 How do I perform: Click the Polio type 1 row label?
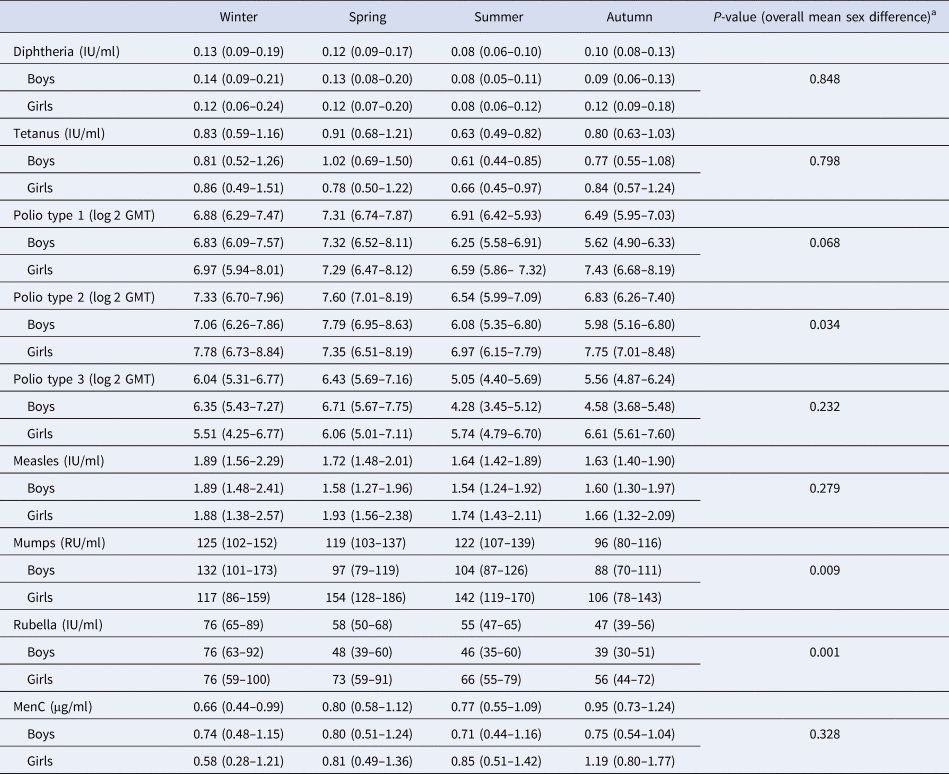pyautogui.click(x=84, y=213)
